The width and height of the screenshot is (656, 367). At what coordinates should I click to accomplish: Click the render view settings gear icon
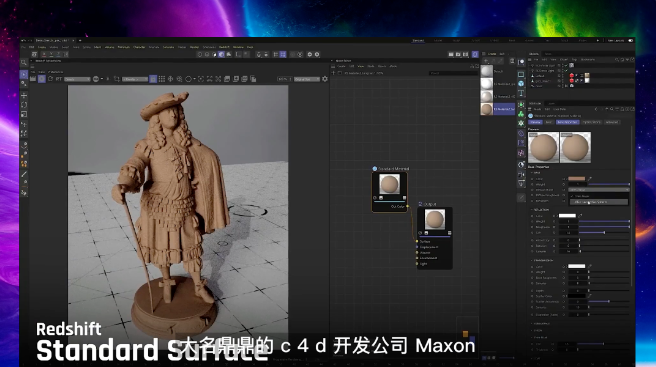click(x=325, y=79)
